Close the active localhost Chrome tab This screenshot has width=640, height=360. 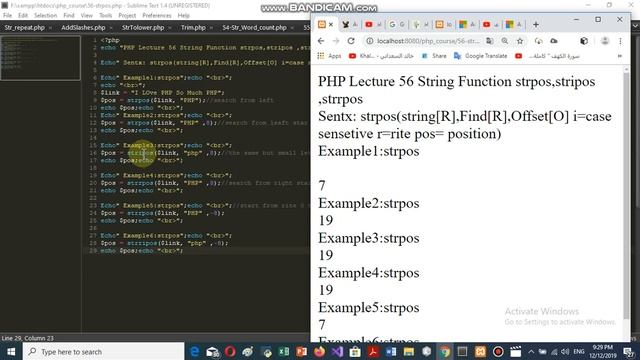(x=331, y=24)
